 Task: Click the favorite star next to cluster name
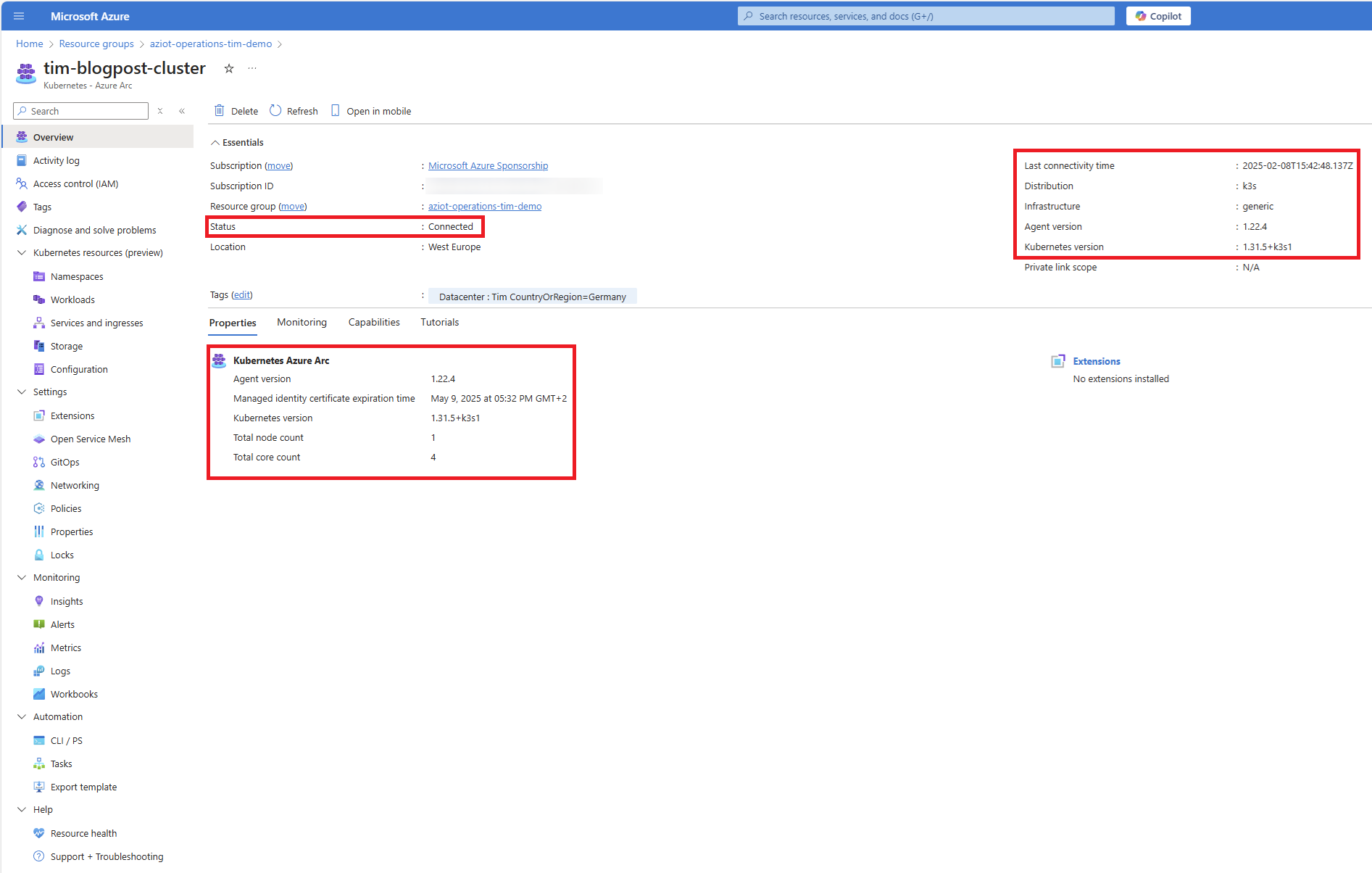coord(229,68)
